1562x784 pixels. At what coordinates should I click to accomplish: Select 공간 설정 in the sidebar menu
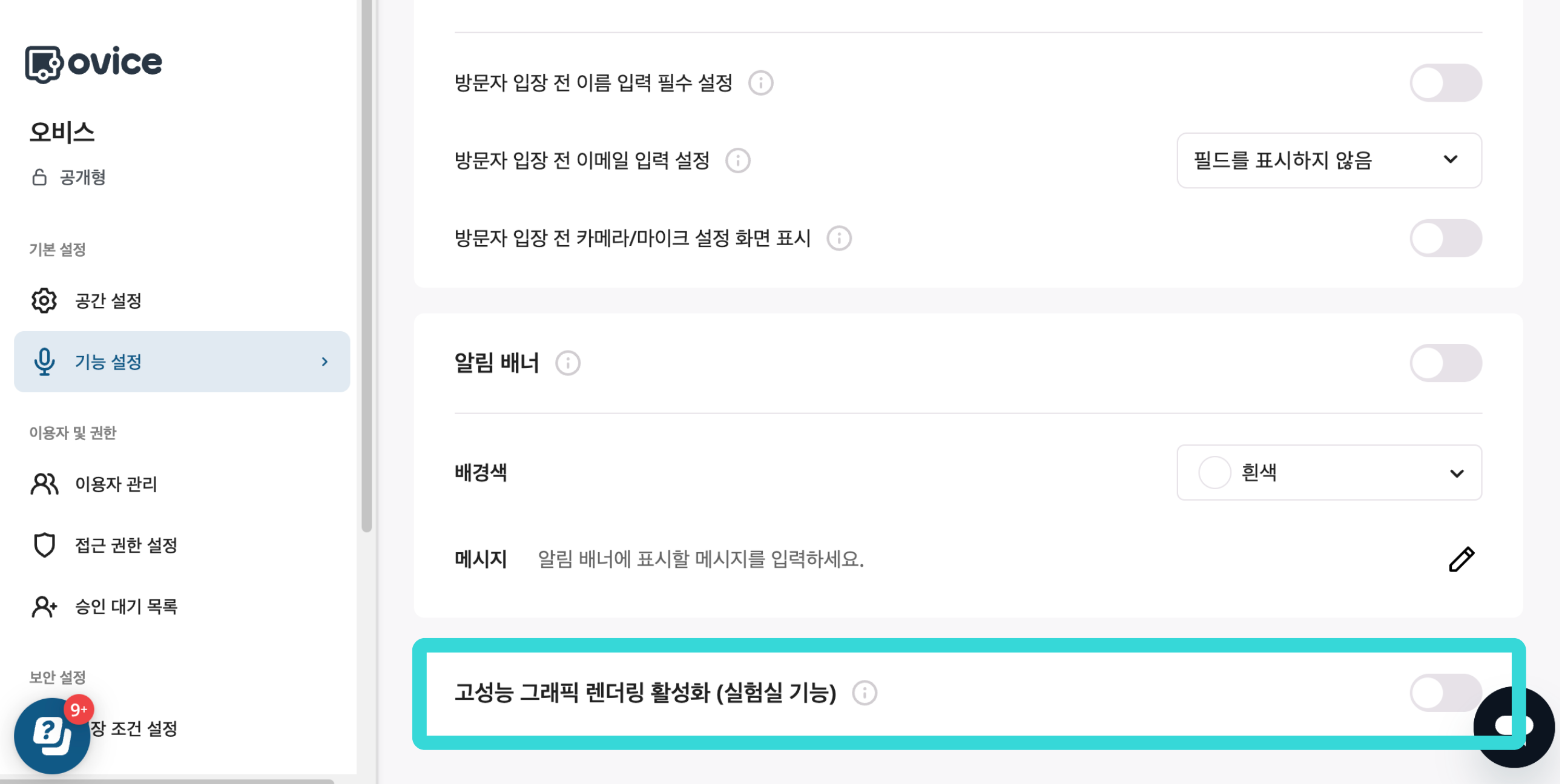coord(108,300)
